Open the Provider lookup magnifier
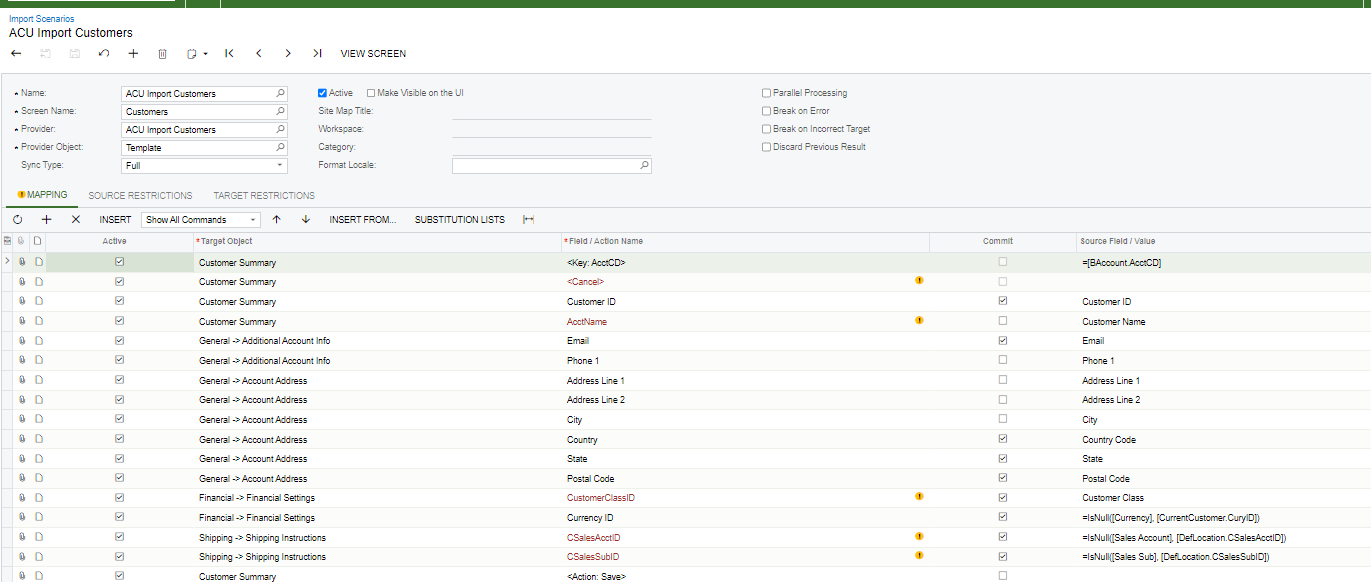The image size is (1371, 582). pos(280,129)
